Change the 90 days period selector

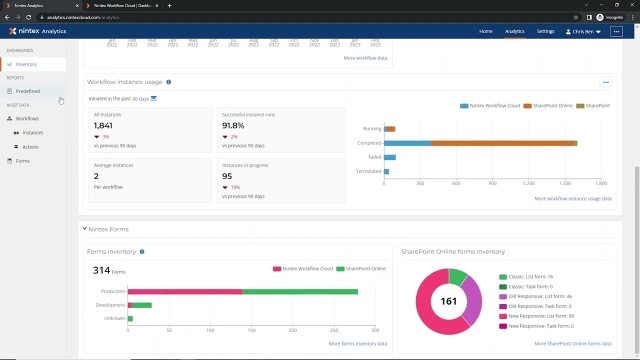(x=140, y=99)
